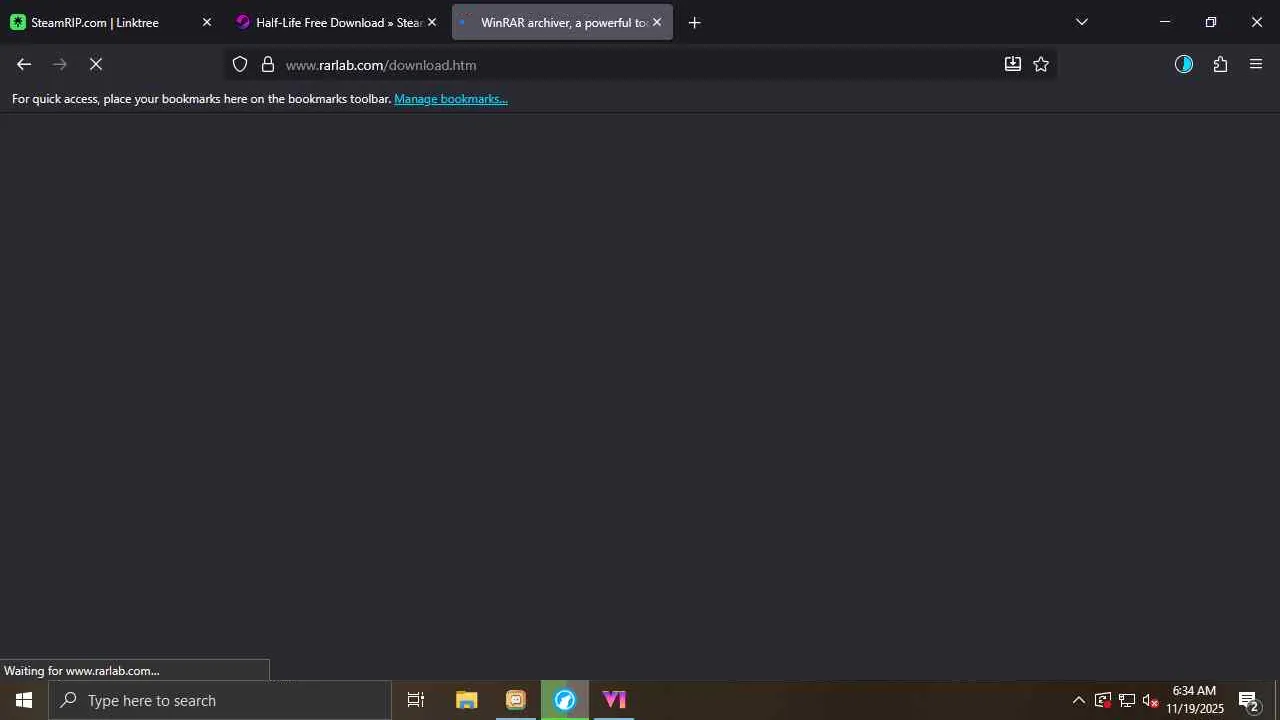Open Windows Task View
Image resolution: width=1280 pixels, height=720 pixels.
coord(416,700)
